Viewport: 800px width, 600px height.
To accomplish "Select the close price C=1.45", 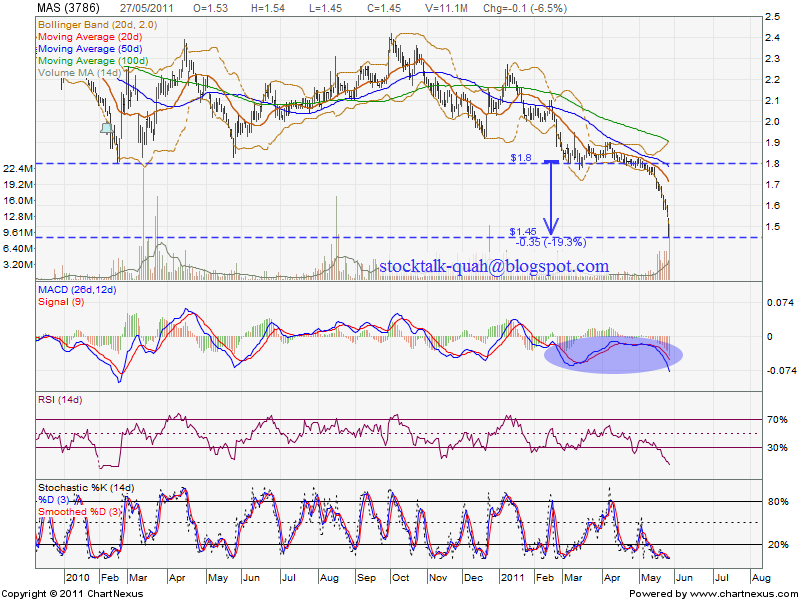I will [x=384, y=8].
